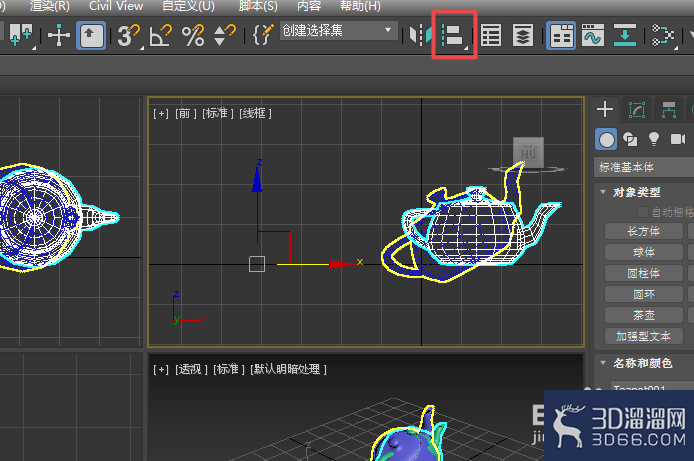Open the 帮助(H) menu
The height and width of the screenshot is (461, 694).
(x=360, y=6)
